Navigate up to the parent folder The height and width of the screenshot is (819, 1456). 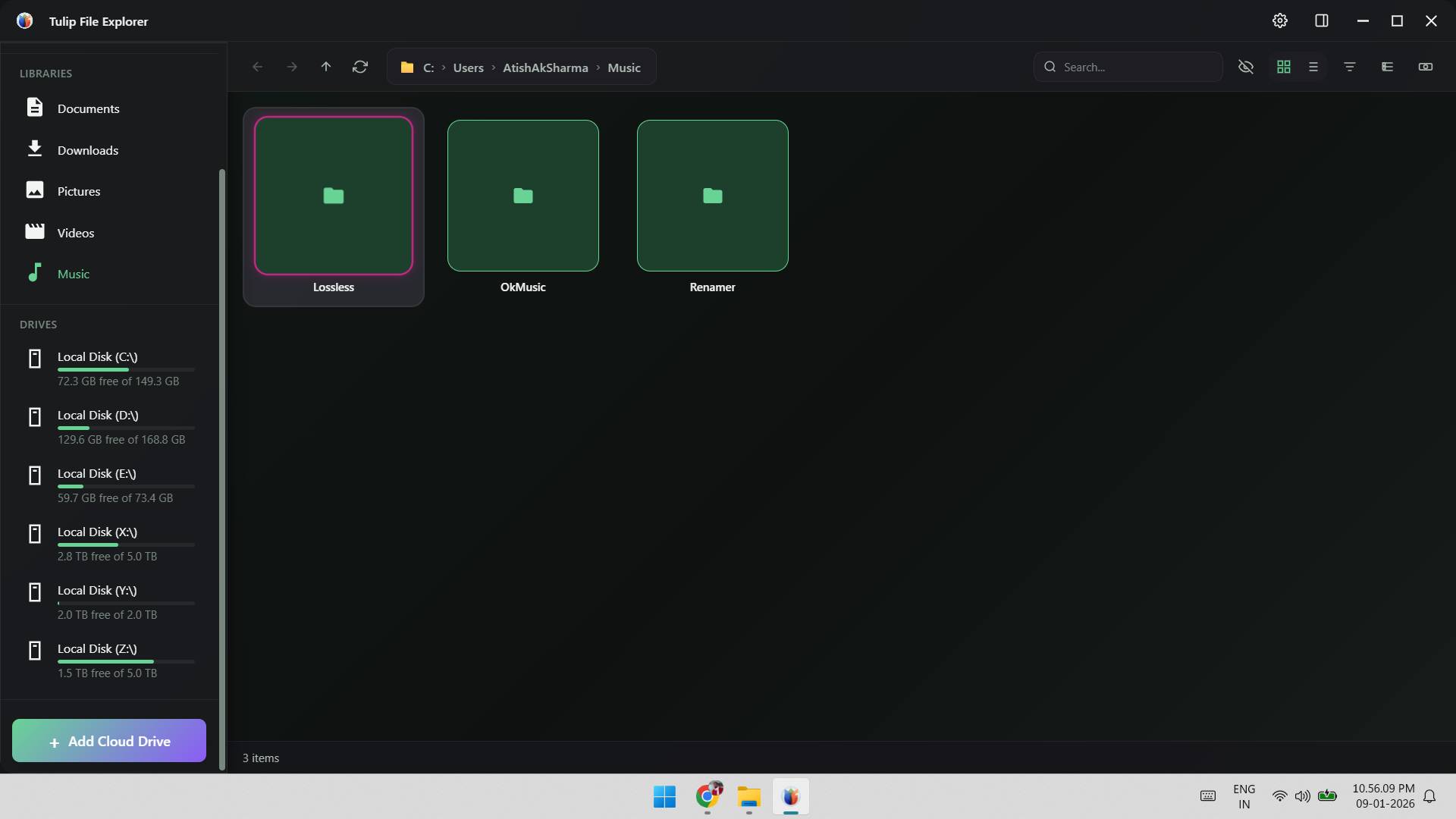coord(326,67)
